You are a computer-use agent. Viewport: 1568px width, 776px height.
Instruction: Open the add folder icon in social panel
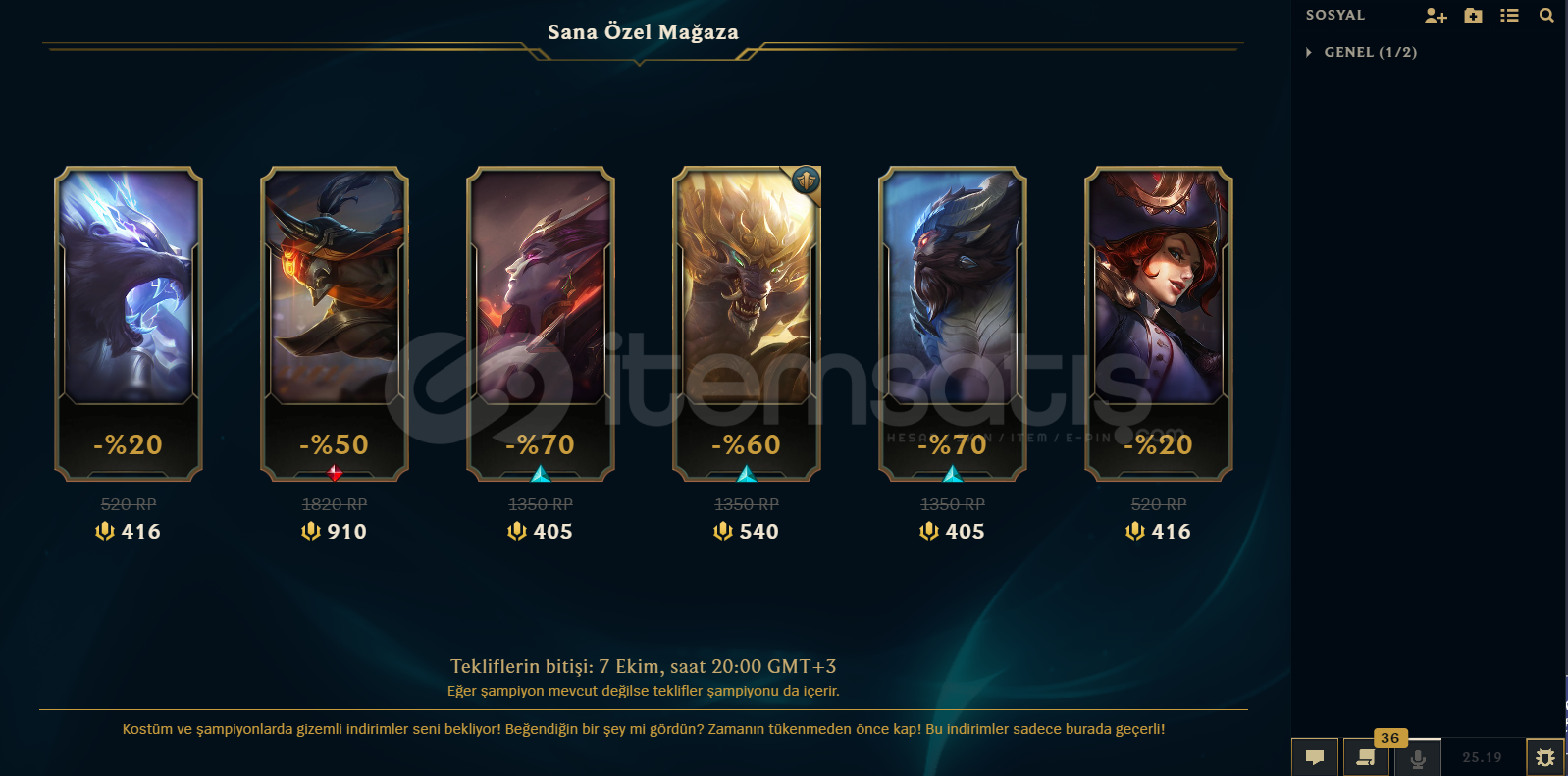[x=1473, y=16]
